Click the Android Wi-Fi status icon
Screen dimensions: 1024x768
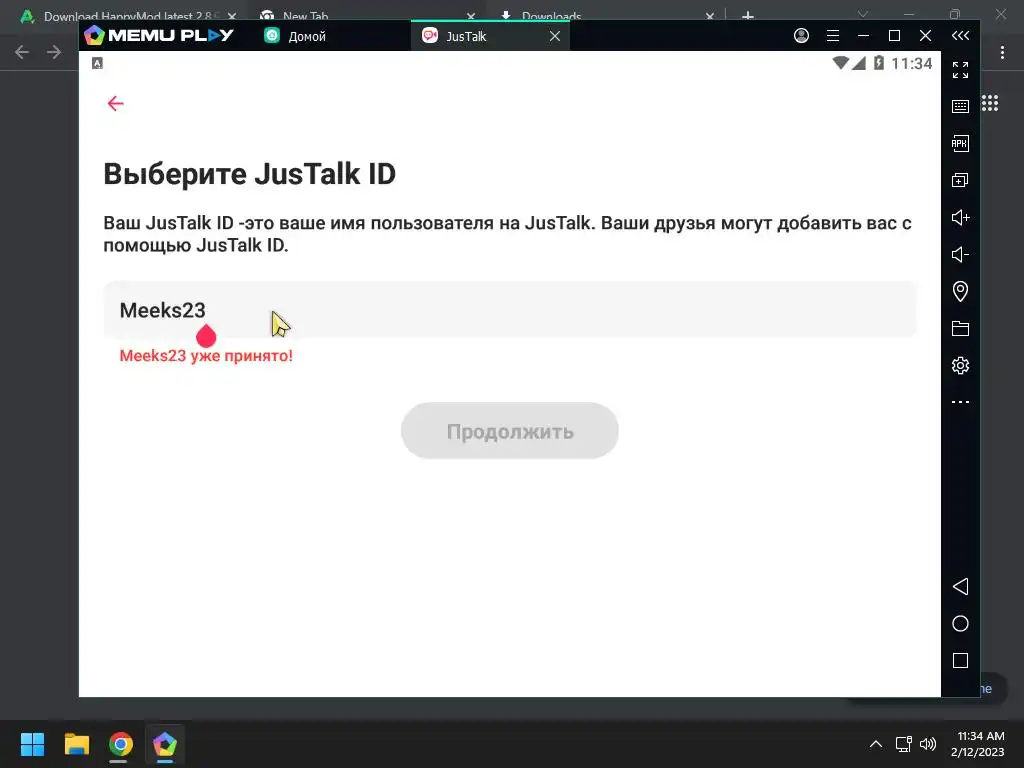840,63
